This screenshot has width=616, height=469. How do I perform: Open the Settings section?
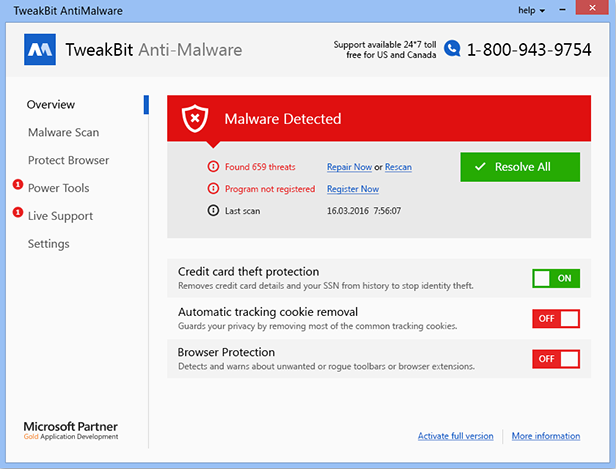(49, 244)
